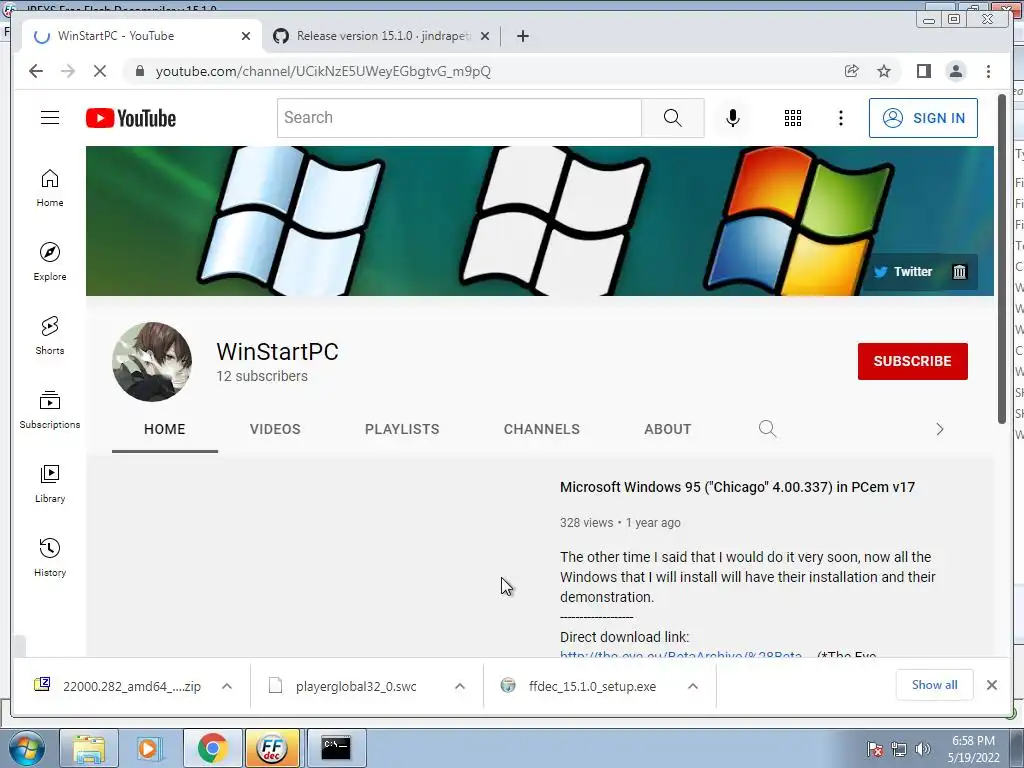The height and width of the screenshot is (768, 1024).
Task: Open History in the sidebar
Action: tap(50, 557)
